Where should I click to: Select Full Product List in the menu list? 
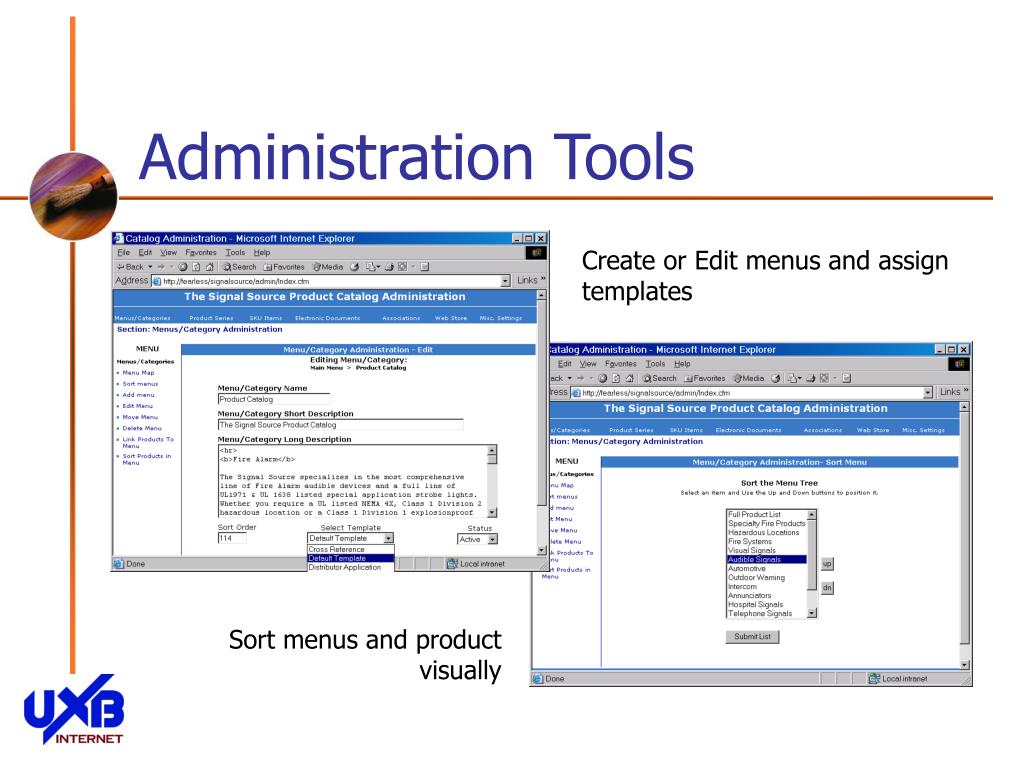point(767,515)
